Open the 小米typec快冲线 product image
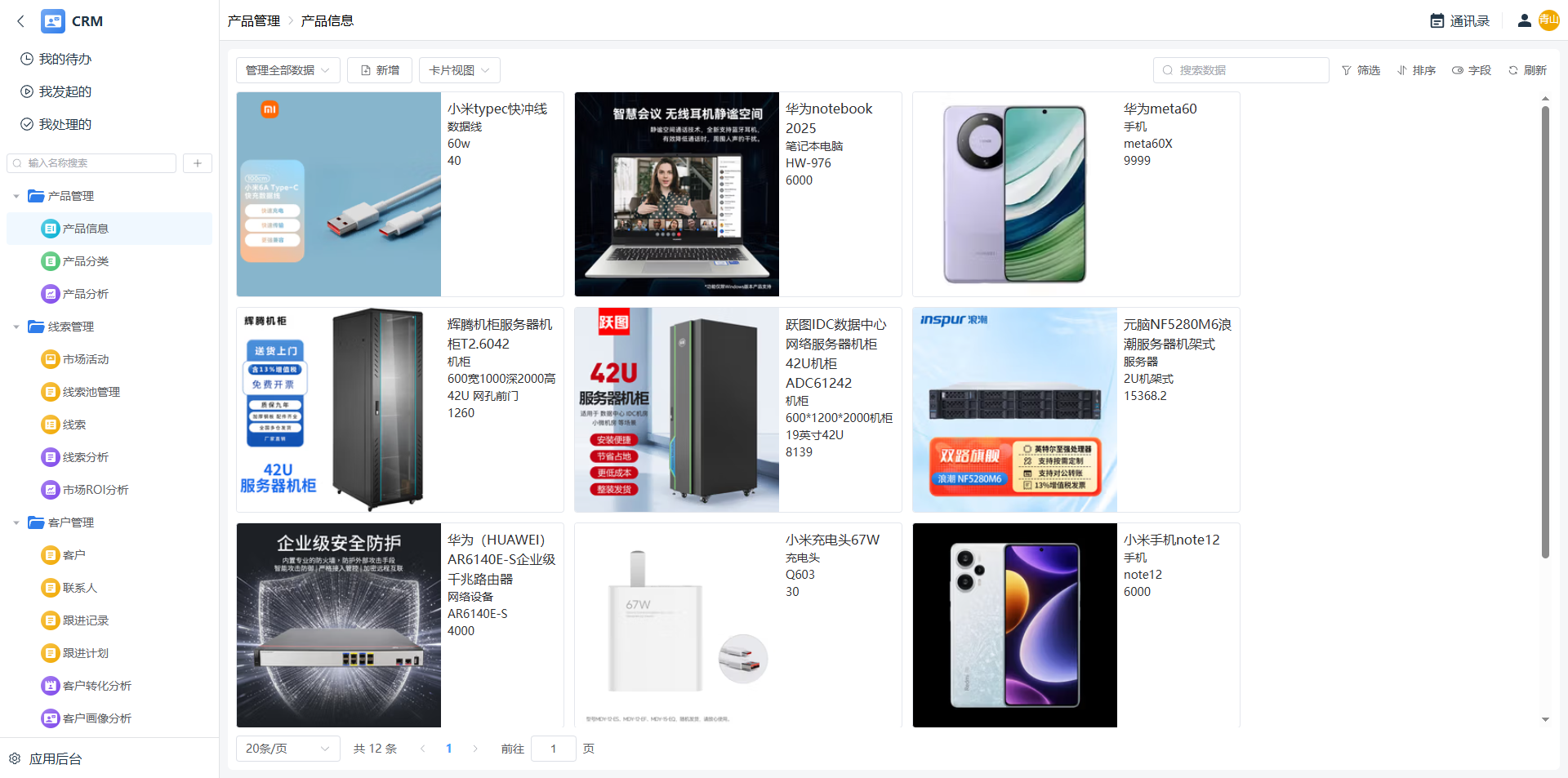The height and width of the screenshot is (778, 1568). click(339, 194)
